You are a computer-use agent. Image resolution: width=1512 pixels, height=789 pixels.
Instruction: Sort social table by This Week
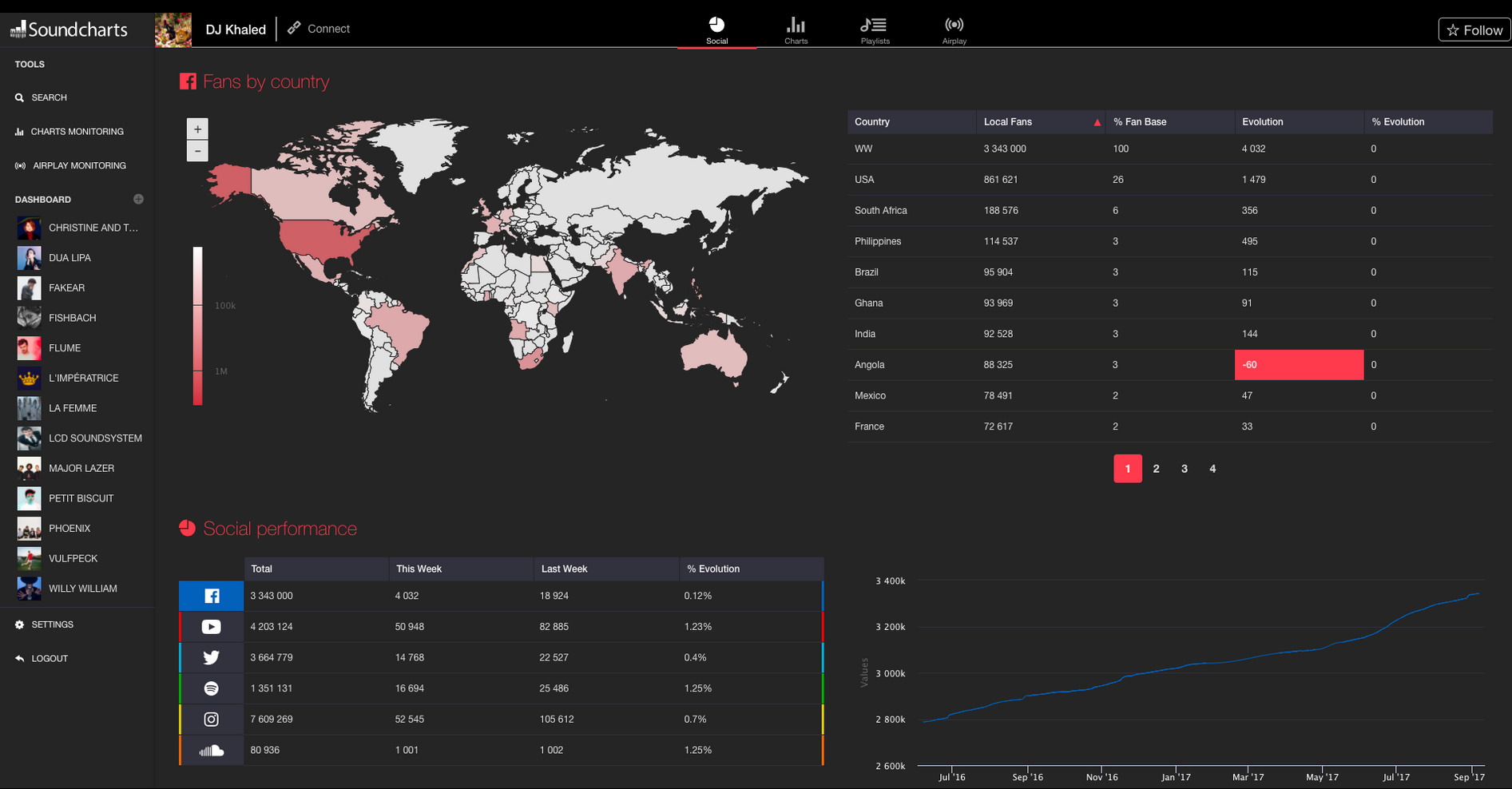461,569
